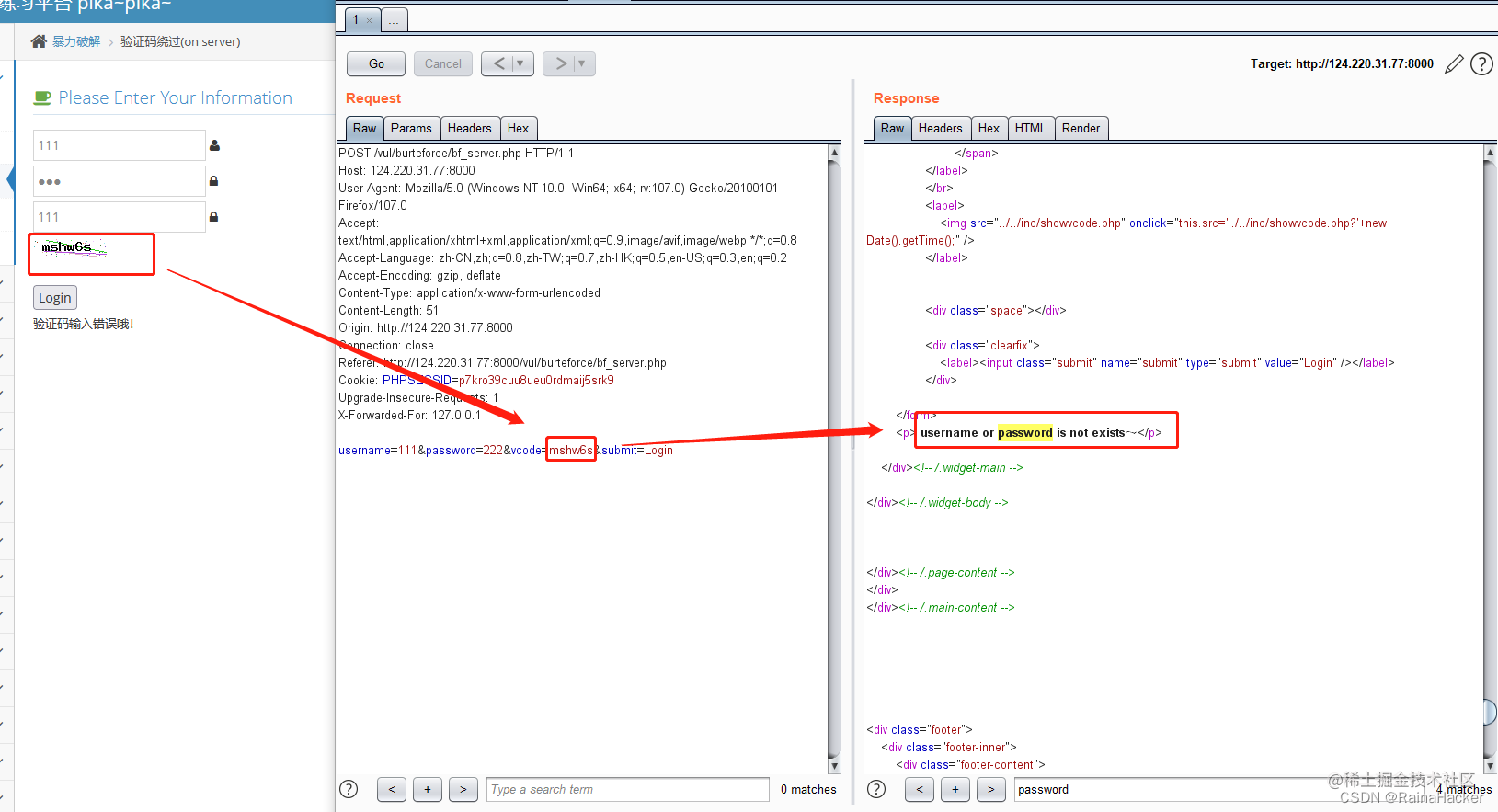Screen dimensions: 1498x812
Task: Switch to Response HTML tab
Action: (x=1031, y=128)
